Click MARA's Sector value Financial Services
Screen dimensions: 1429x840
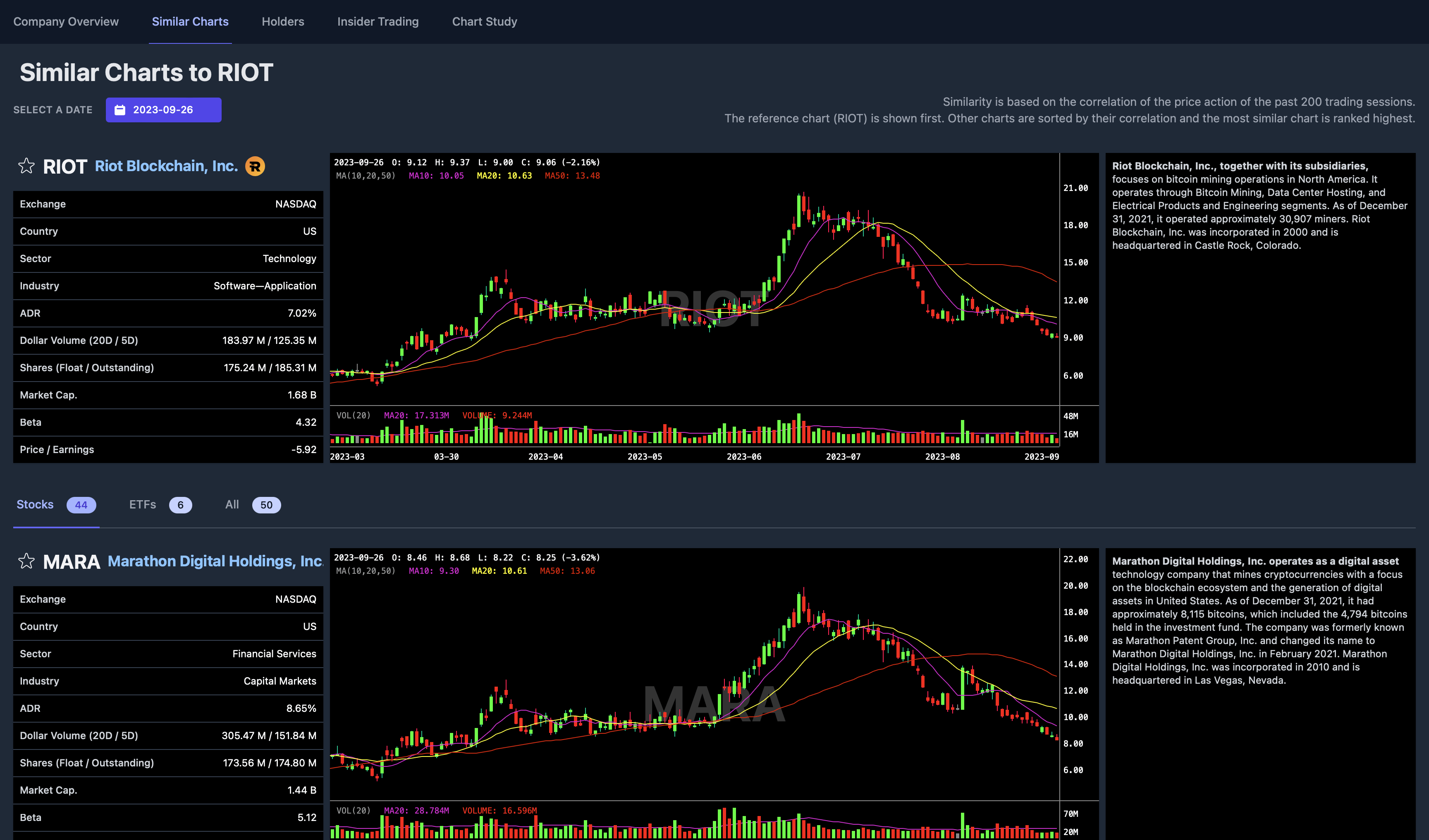(275, 654)
